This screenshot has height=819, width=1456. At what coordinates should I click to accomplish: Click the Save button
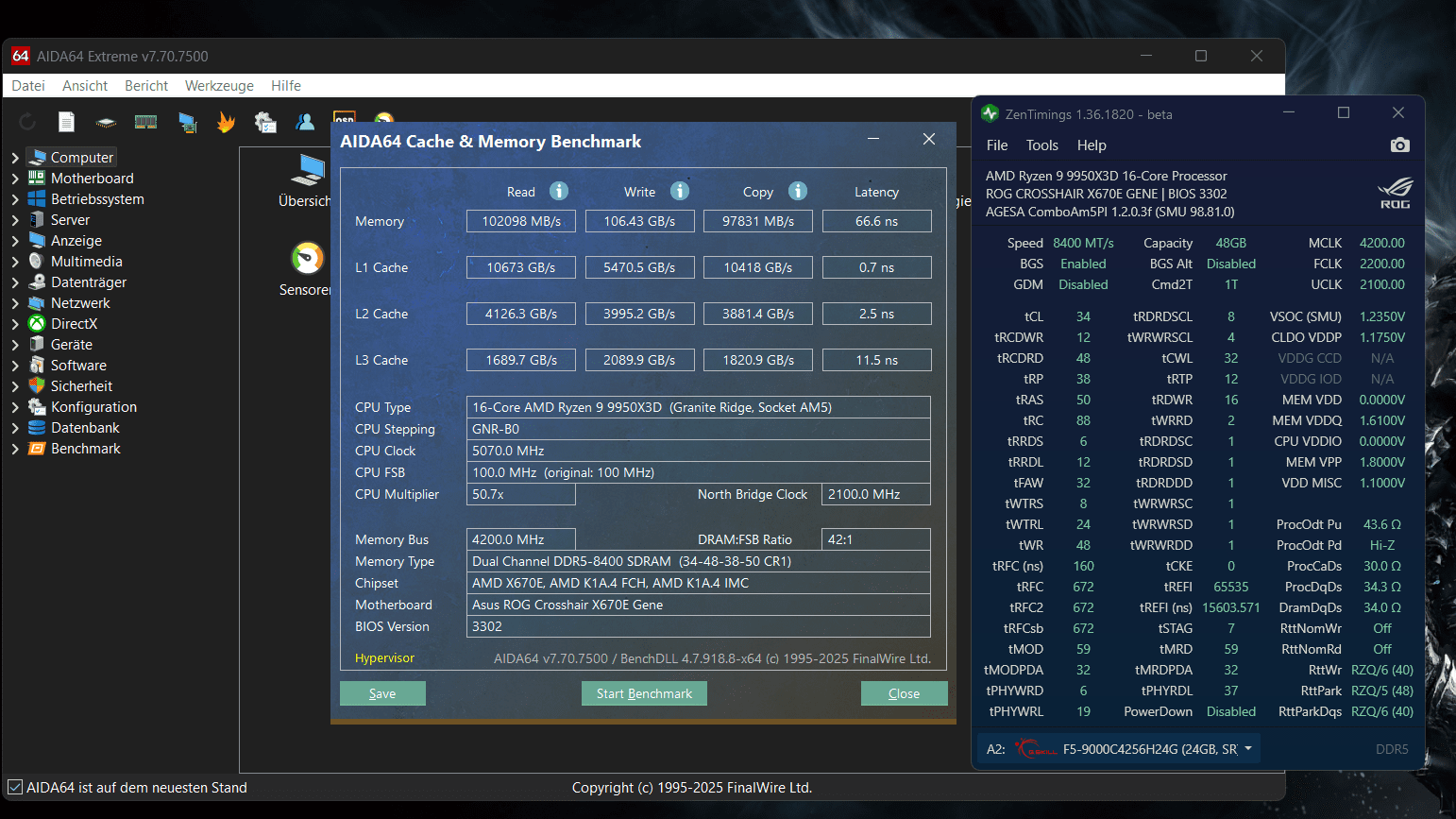(x=382, y=693)
